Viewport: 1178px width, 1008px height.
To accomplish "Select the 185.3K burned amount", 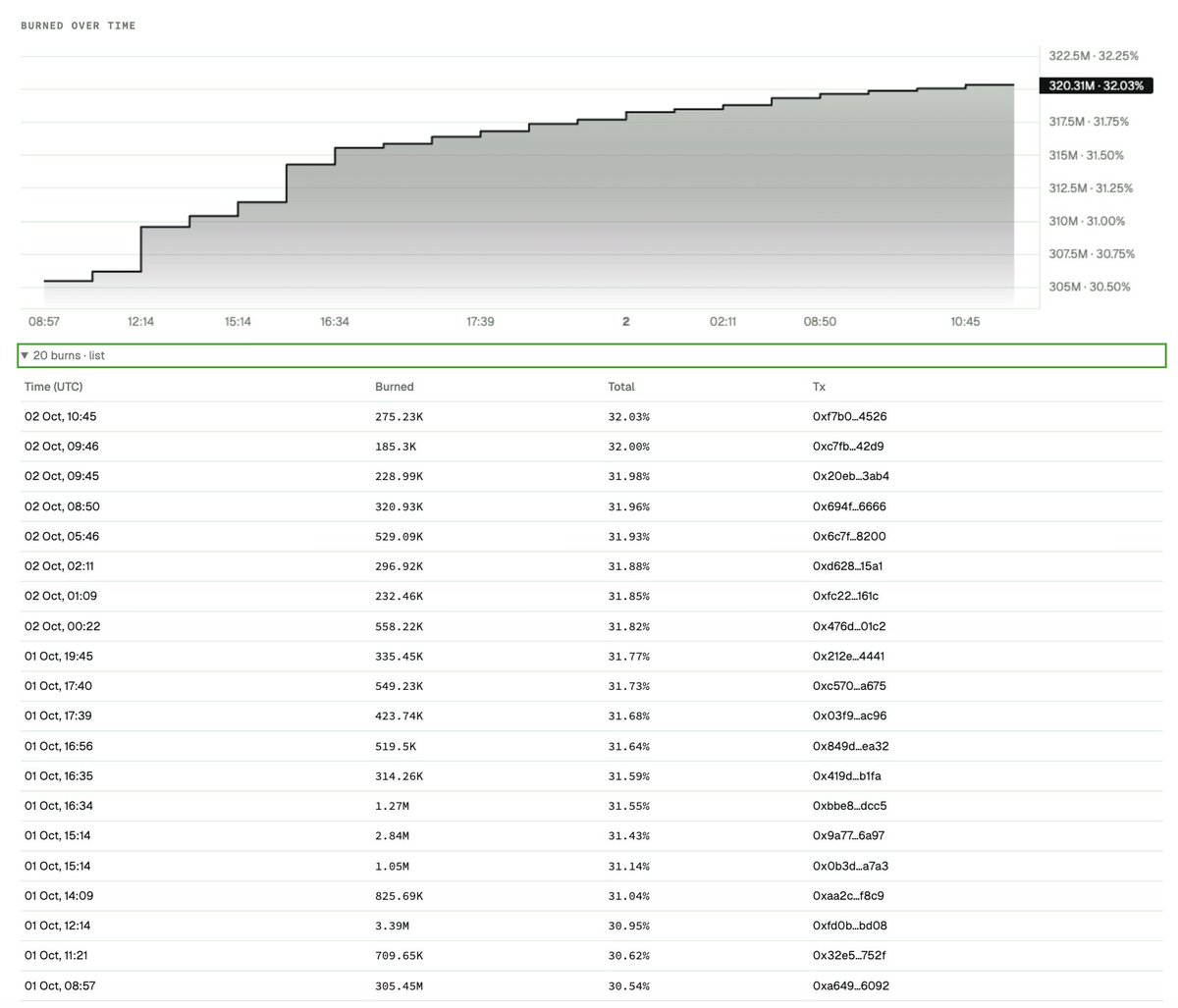I will [396, 447].
